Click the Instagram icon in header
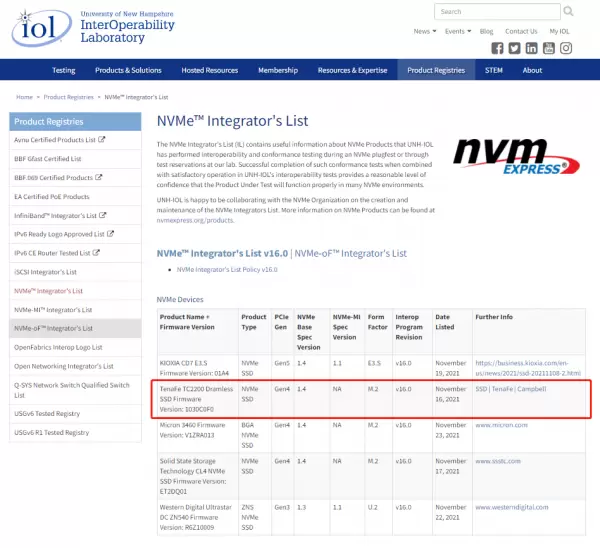 coord(567,48)
